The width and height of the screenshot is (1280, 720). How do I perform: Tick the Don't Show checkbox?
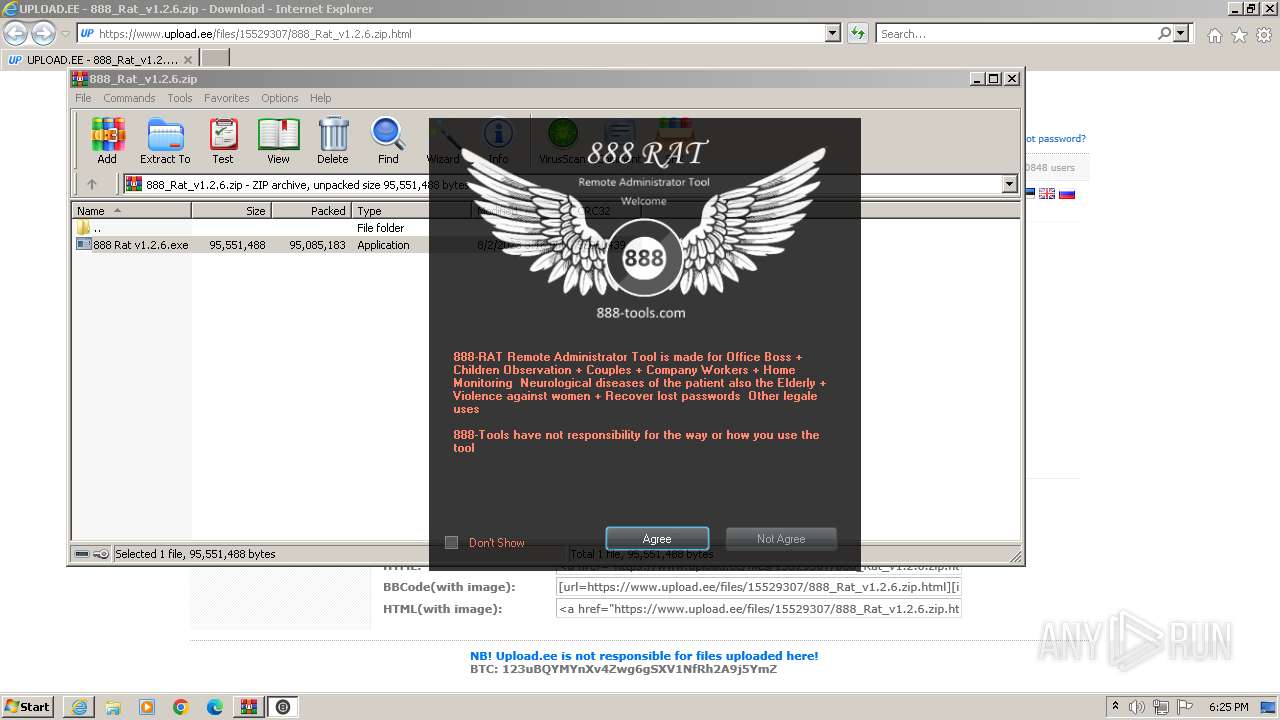(451, 542)
